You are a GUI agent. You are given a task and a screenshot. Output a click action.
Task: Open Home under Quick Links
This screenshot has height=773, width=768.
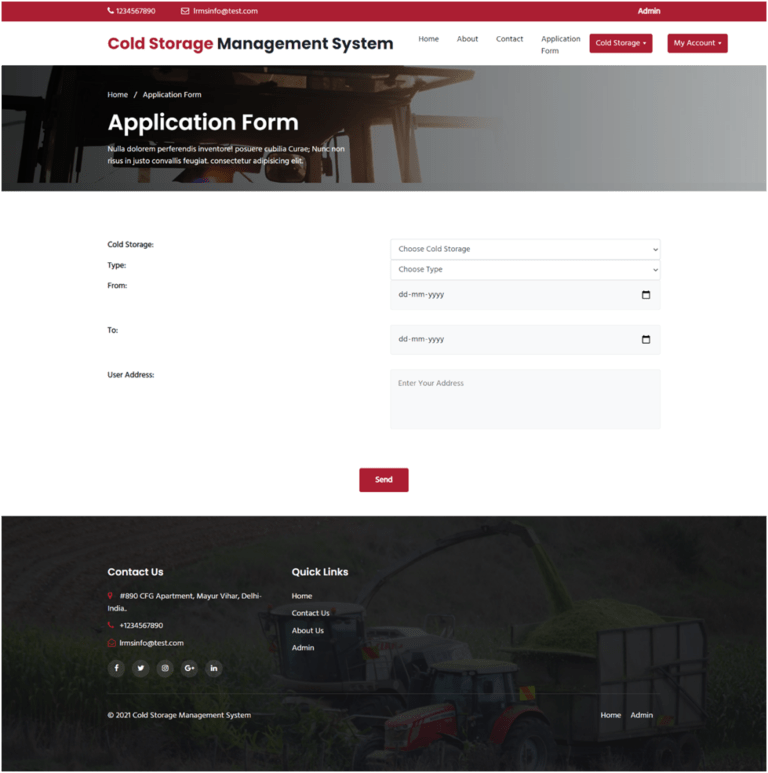pos(302,596)
